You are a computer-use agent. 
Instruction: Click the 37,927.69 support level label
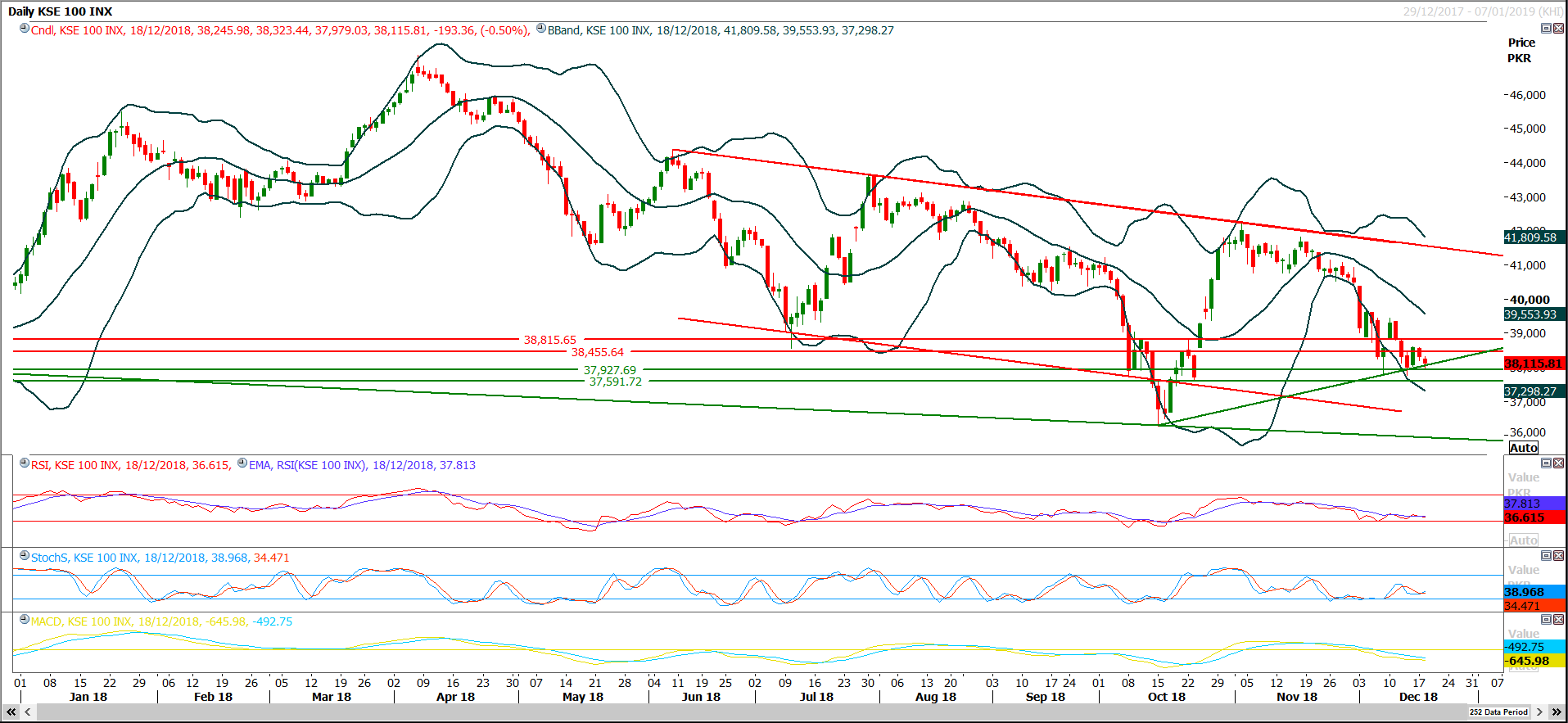(610, 370)
